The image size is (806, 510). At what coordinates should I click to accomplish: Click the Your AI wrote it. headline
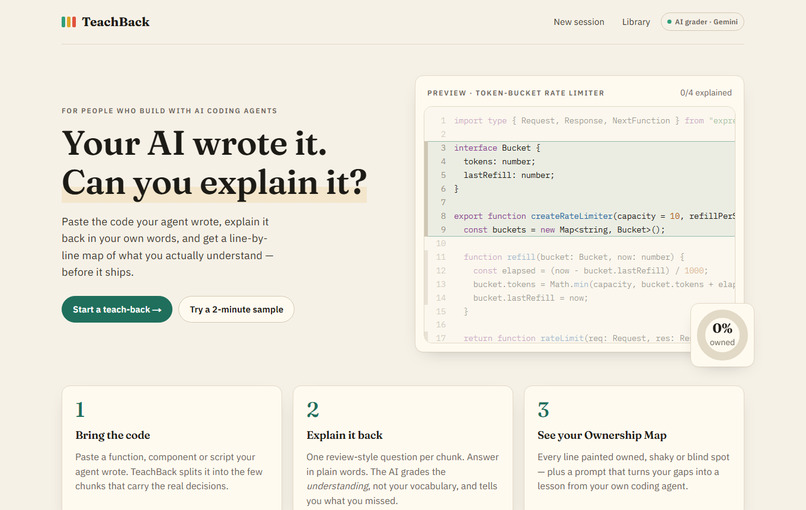(194, 143)
